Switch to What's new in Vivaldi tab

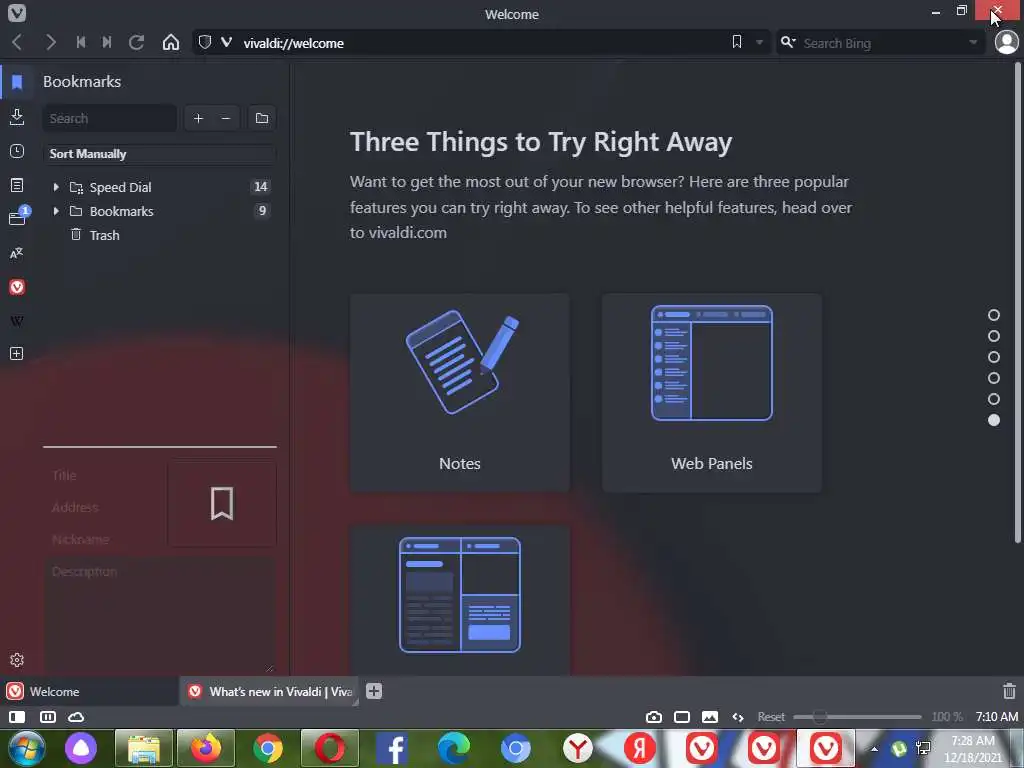[269, 692]
